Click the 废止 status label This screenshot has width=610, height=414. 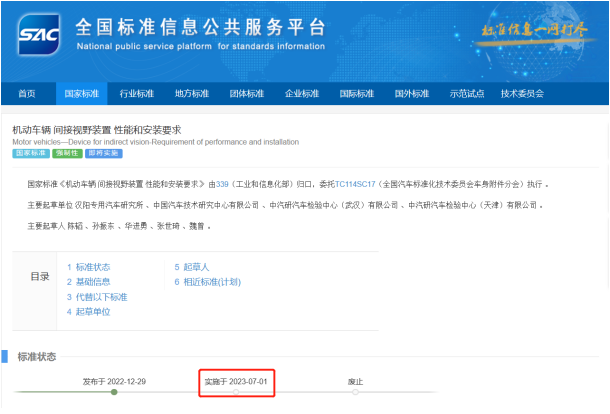click(x=355, y=382)
